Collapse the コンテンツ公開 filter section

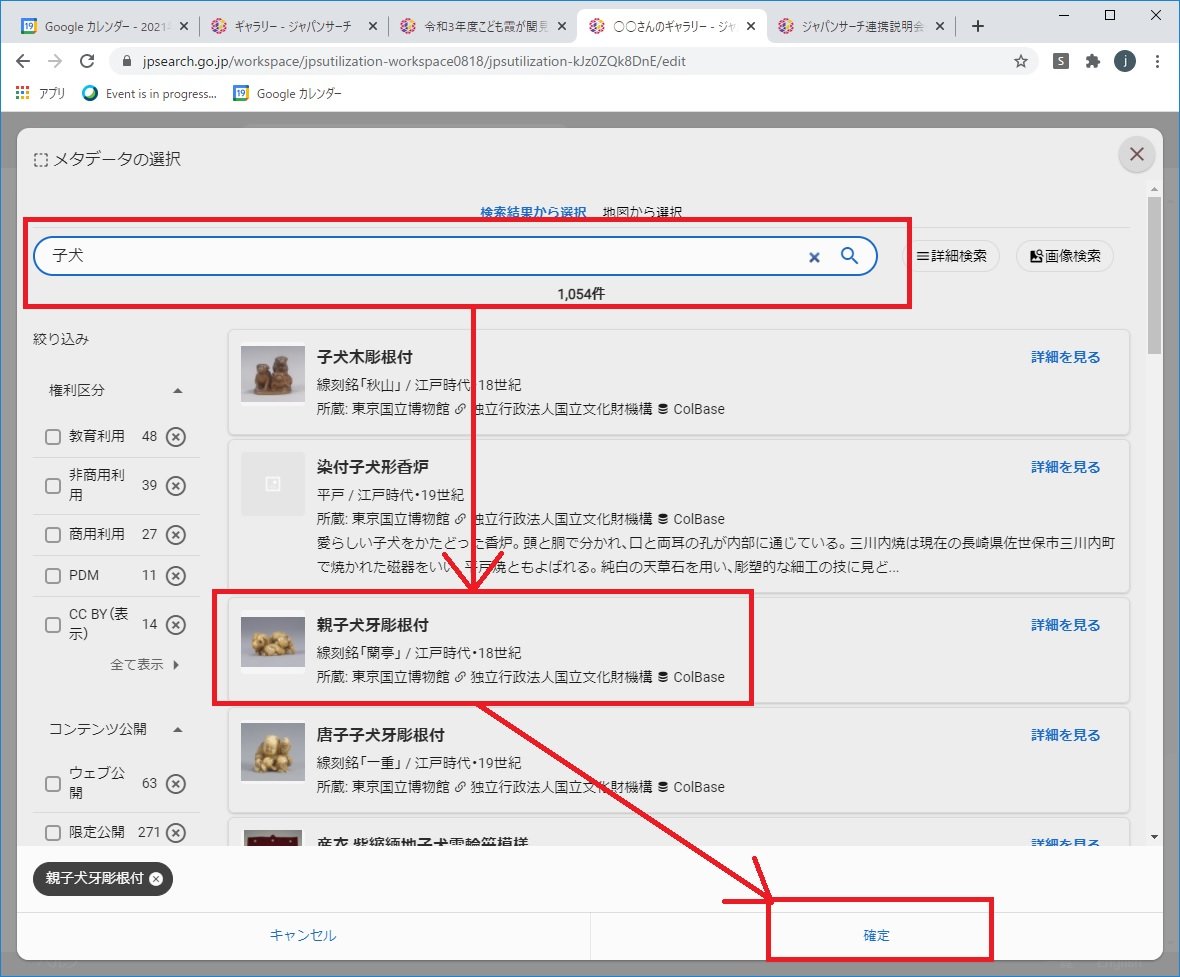[x=178, y=729]
